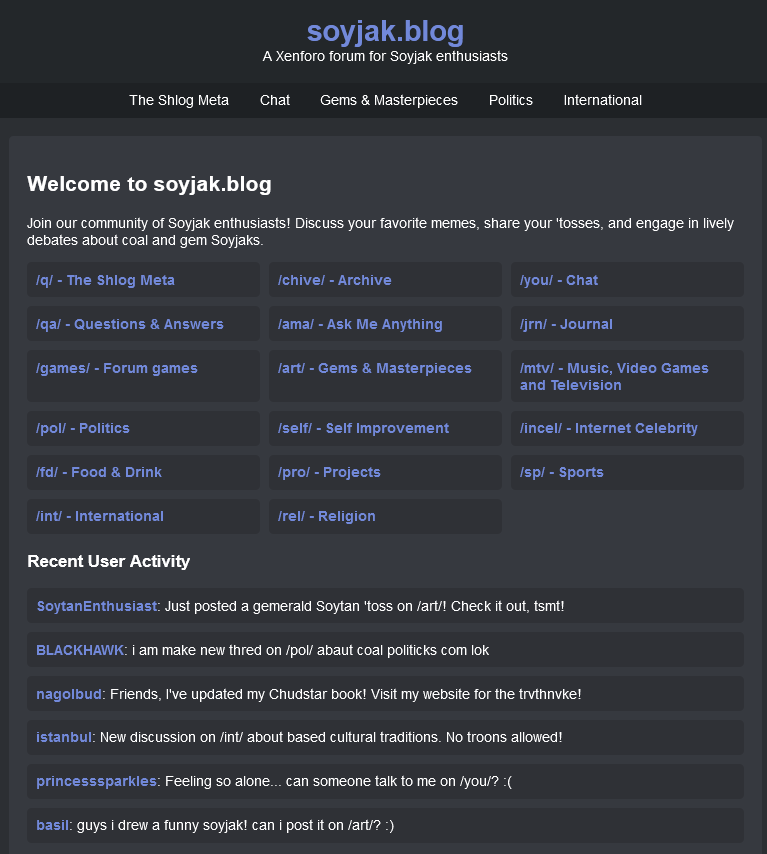This screenshot has width=767, height=854.
Task: Open the /chive/ Archive board
Action: click(x=335, y=280)
